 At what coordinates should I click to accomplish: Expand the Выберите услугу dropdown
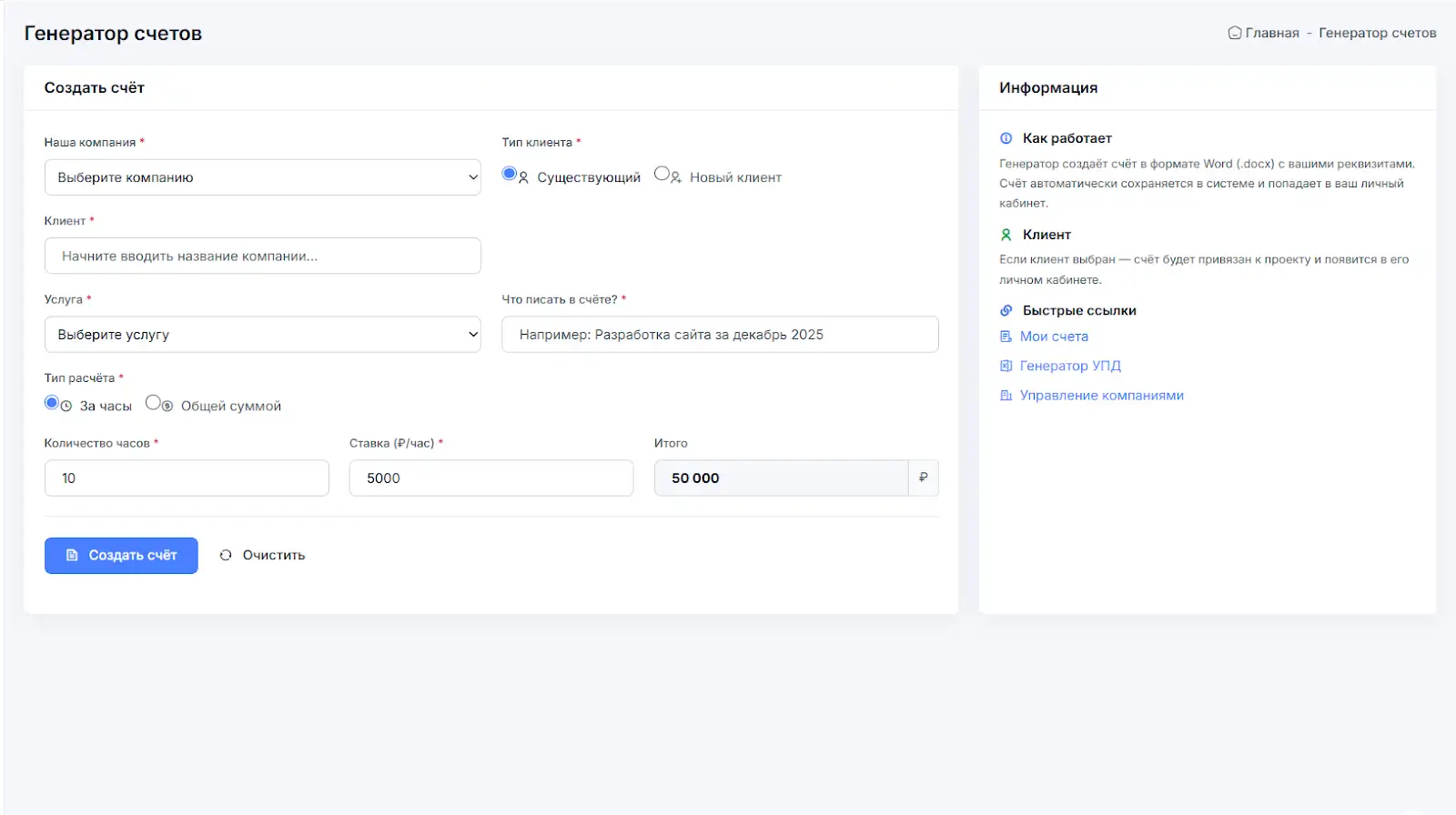tap(262, 335)
